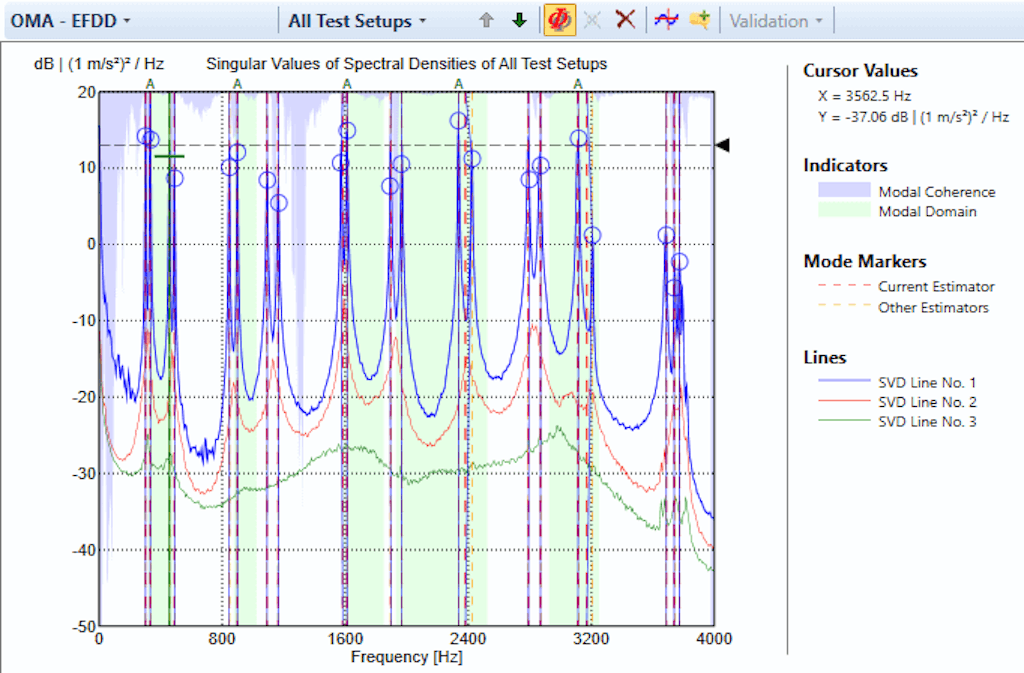Open the OMA - EFDD dropdown
1024x673 pixels.
click(x=70, y=21)
